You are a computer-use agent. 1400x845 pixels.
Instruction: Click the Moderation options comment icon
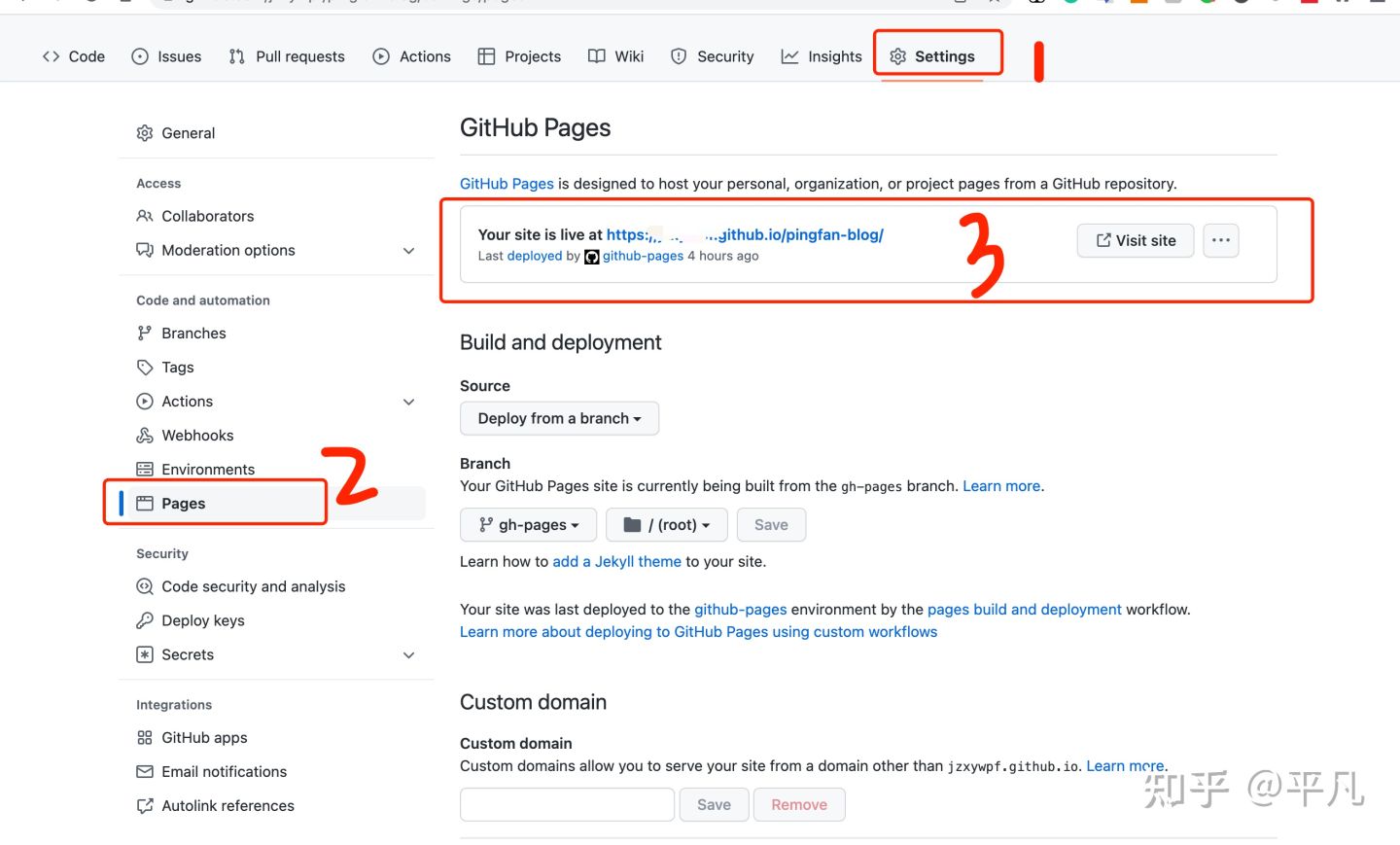point(145,250)
